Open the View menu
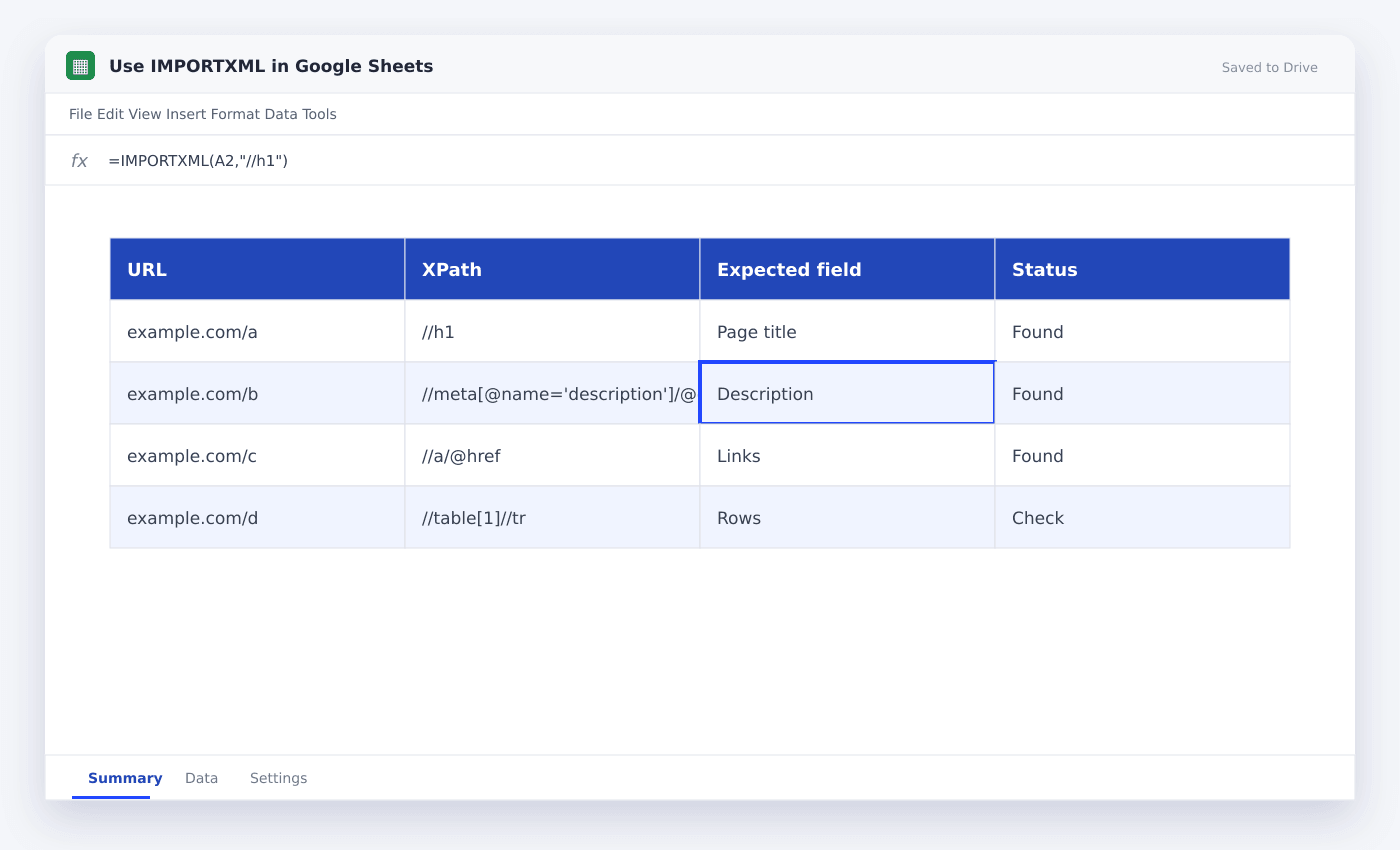Viewport: 1400px width, 850px height. click(145, 114)
